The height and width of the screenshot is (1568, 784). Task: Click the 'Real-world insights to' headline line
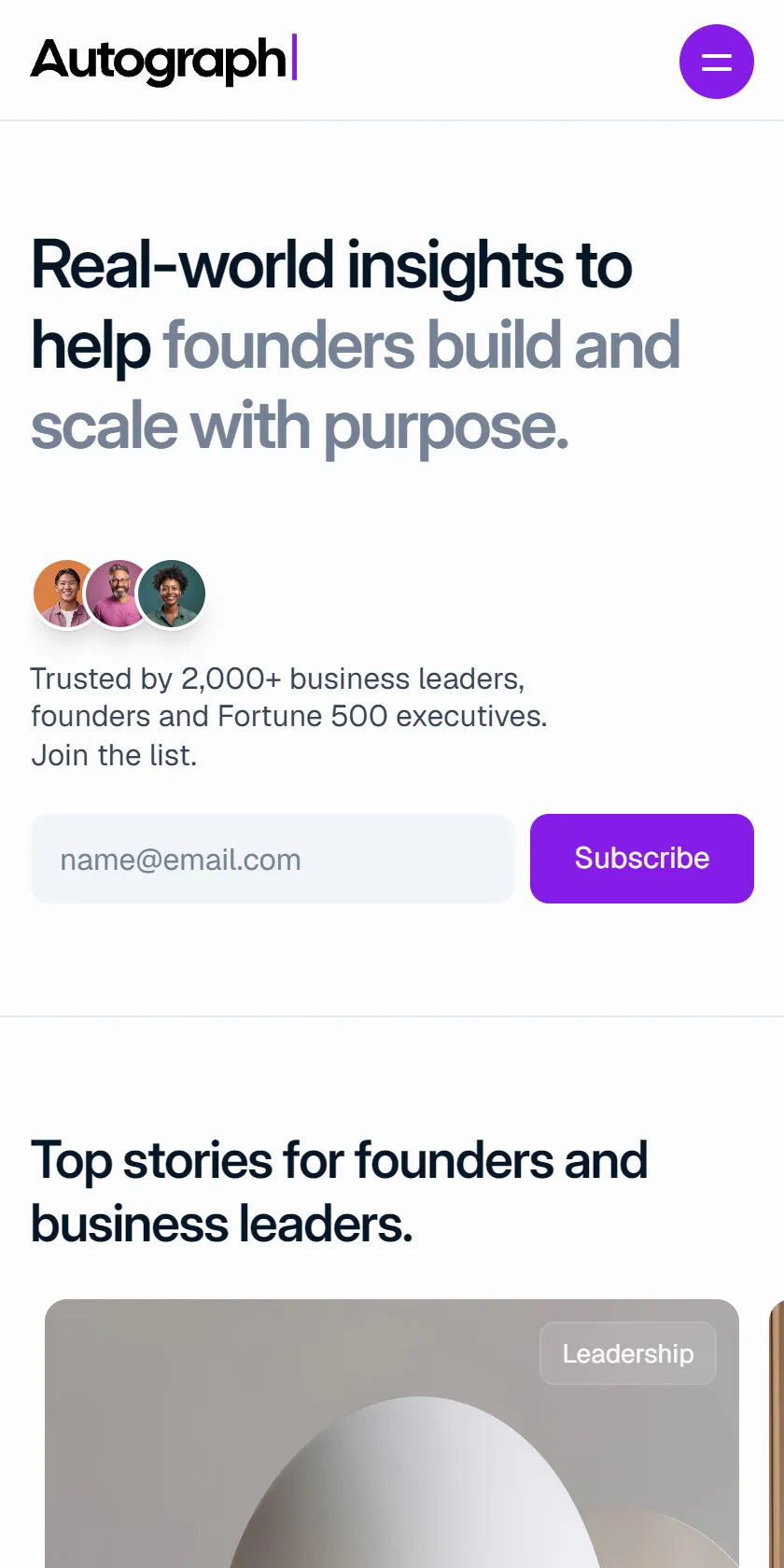click(x=332, y=265)
